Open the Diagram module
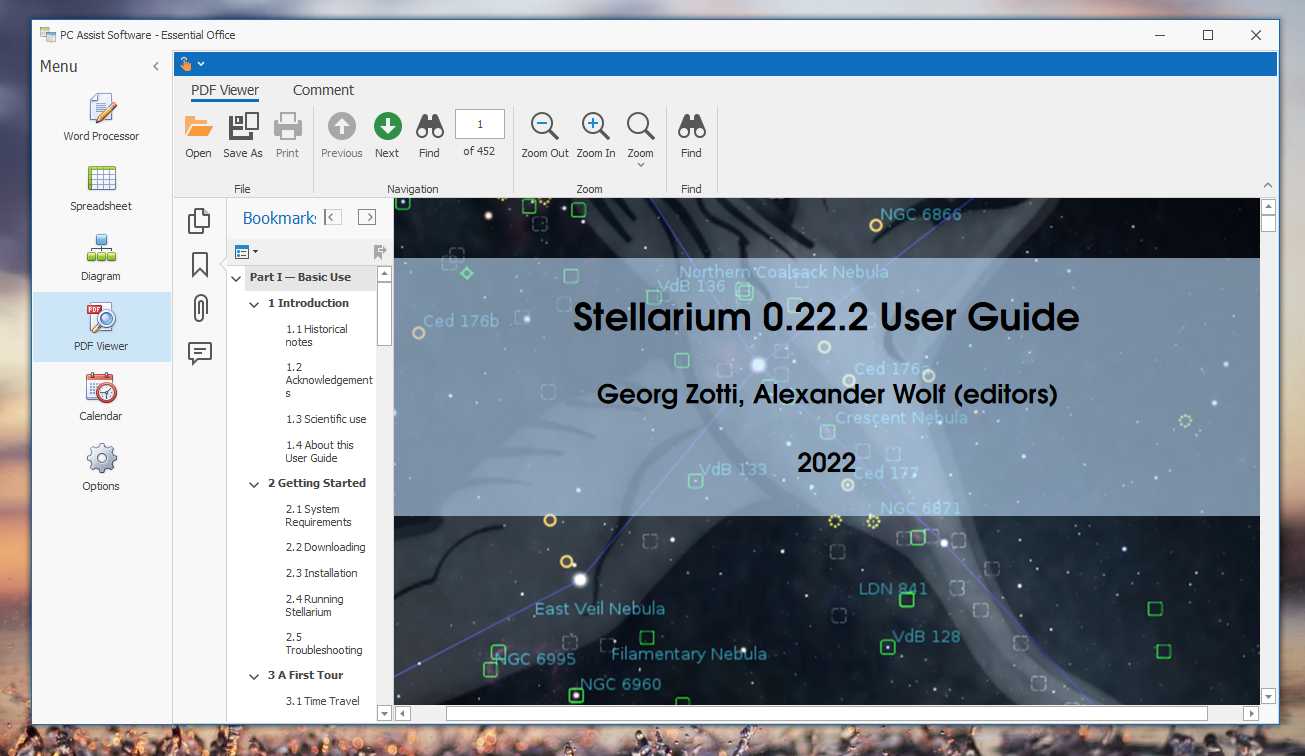The height and width of the screenshot is (756, 1305). click(101, 256)
